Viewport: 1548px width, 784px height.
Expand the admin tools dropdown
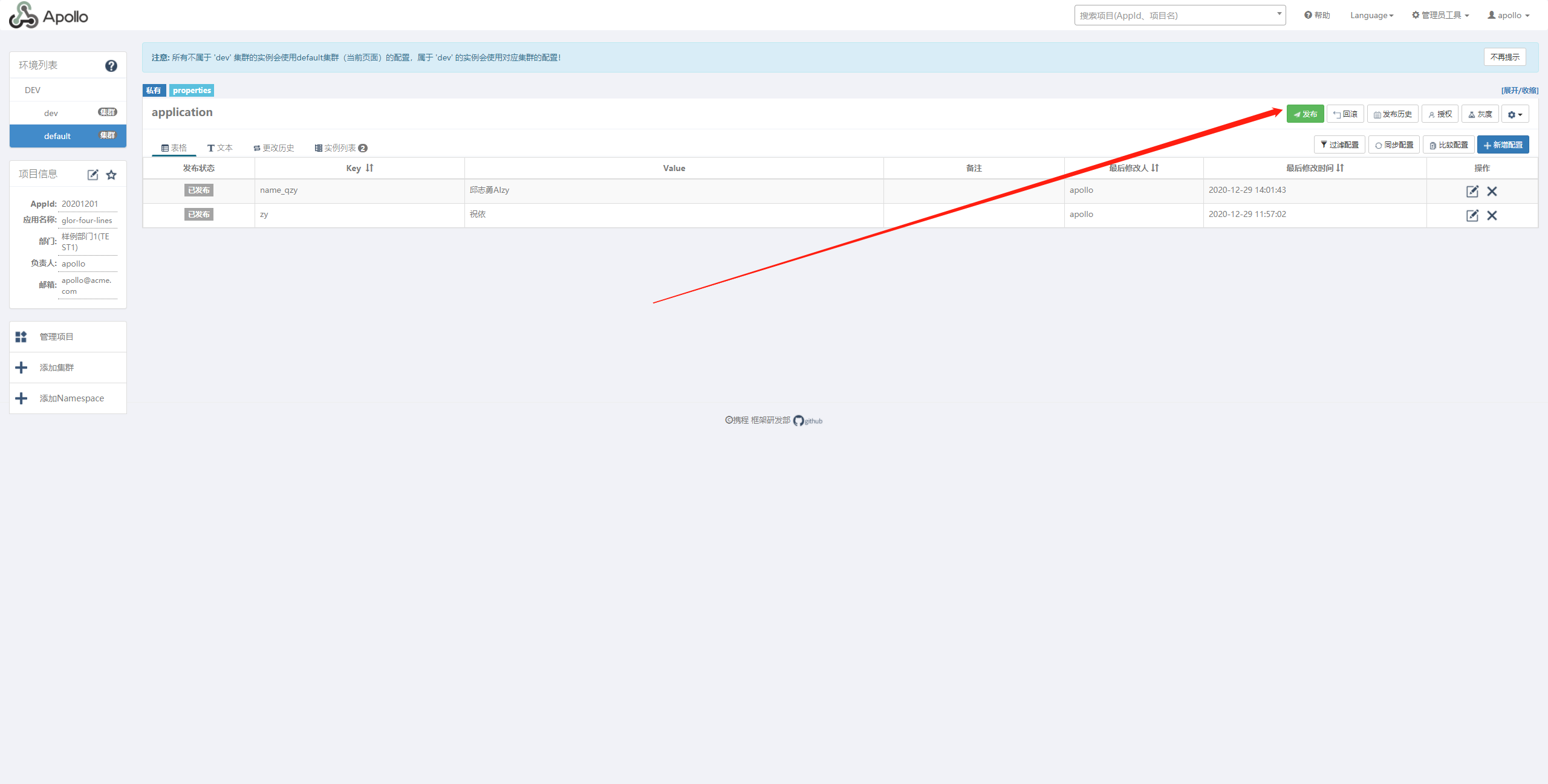(x=1440, y=15)
